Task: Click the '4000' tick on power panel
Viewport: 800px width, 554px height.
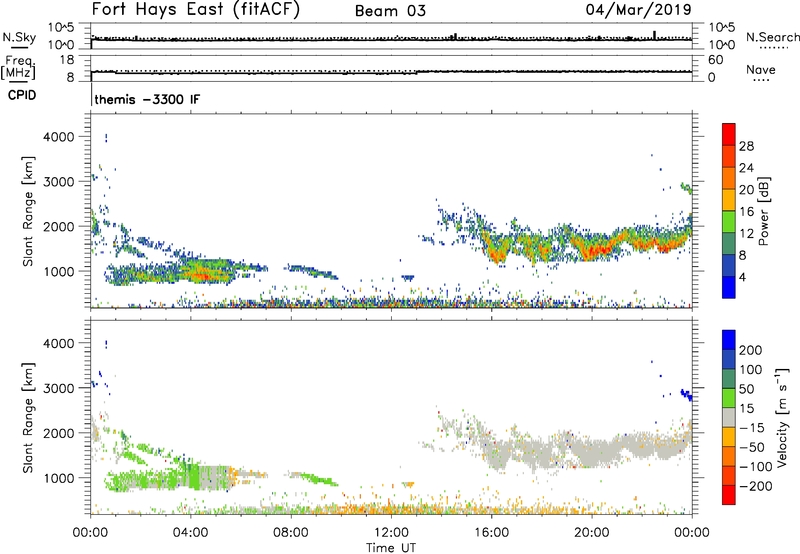Action: 58,137
